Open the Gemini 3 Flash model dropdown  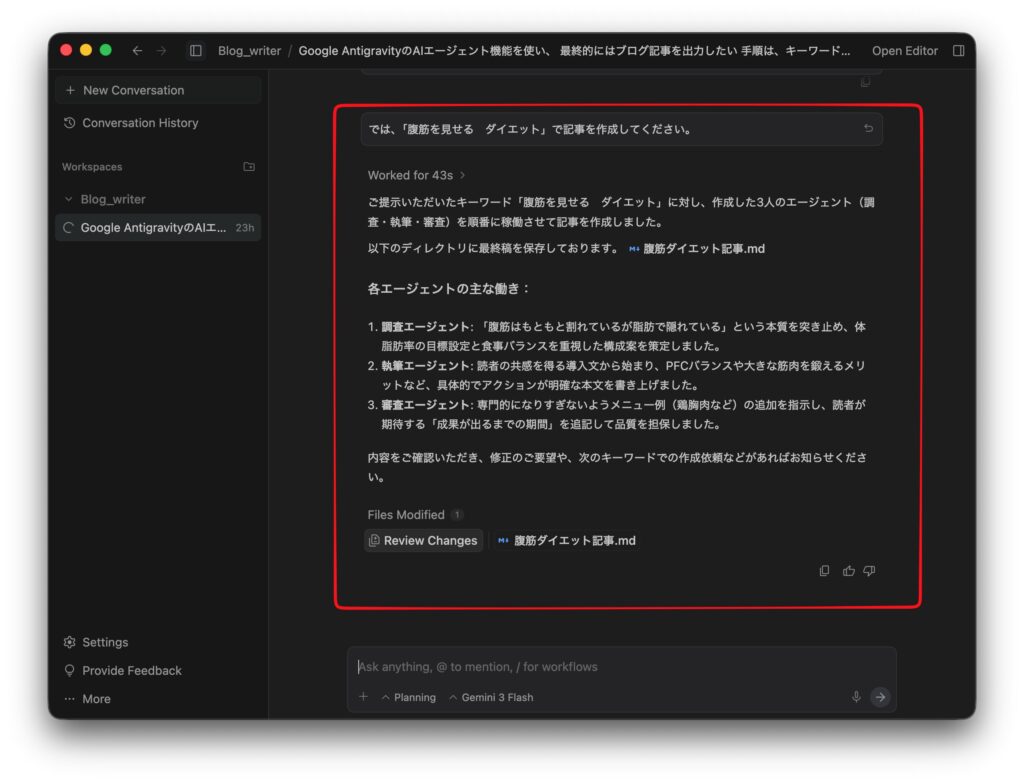click(x=490, y=697)
